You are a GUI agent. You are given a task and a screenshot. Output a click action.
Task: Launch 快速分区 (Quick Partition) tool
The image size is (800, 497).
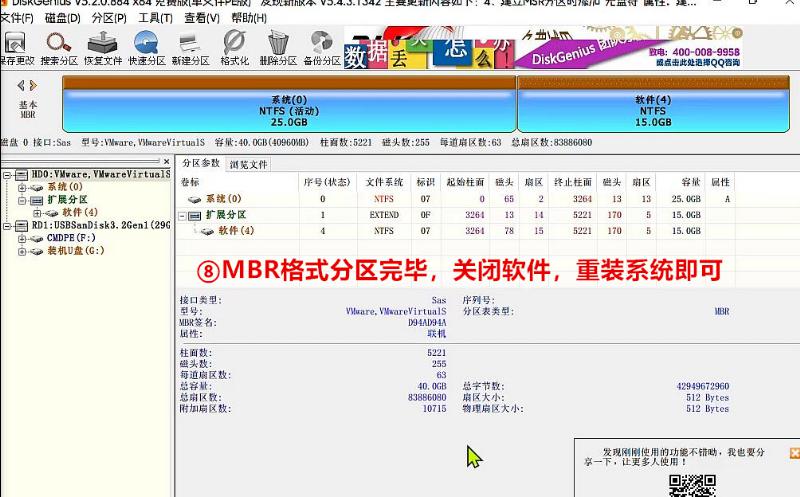(147, 47)
